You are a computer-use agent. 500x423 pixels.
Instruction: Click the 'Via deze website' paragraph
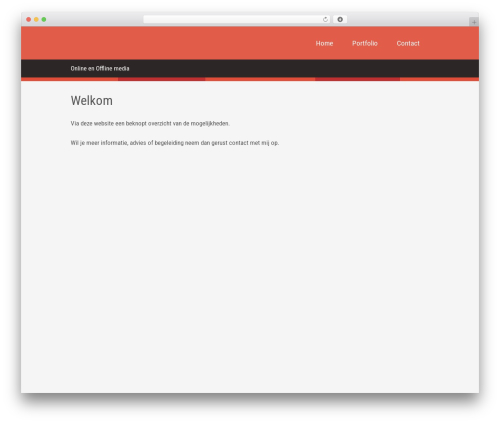click(x=150, y=123)
